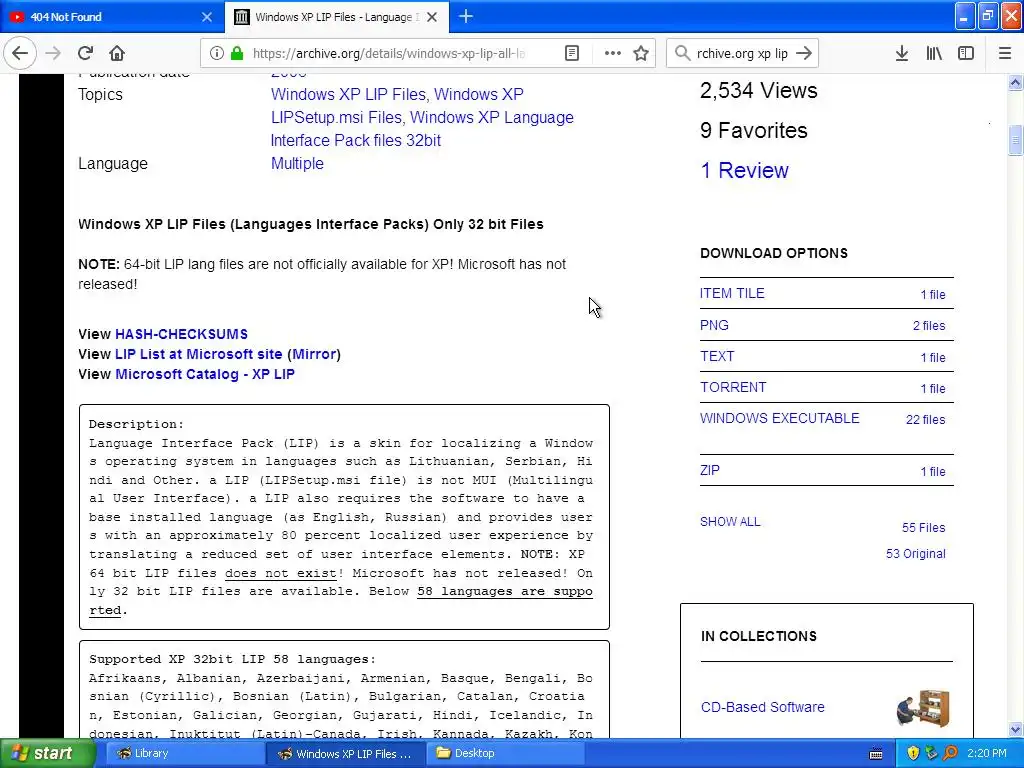Switch to the 404 Not Found tab

click(x=112, y=16)
